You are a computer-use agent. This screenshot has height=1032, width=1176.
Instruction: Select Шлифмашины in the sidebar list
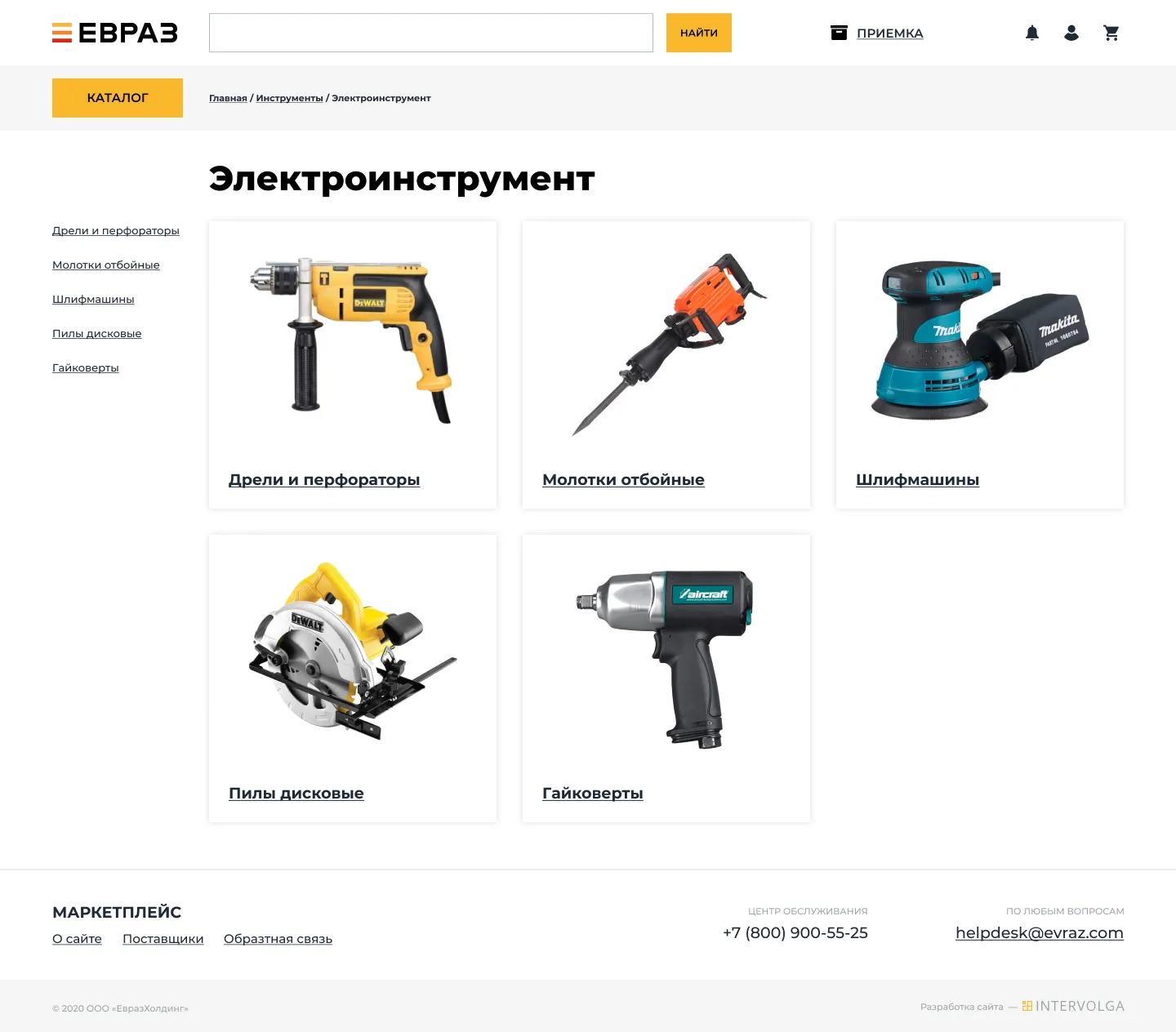click(93, 299)
